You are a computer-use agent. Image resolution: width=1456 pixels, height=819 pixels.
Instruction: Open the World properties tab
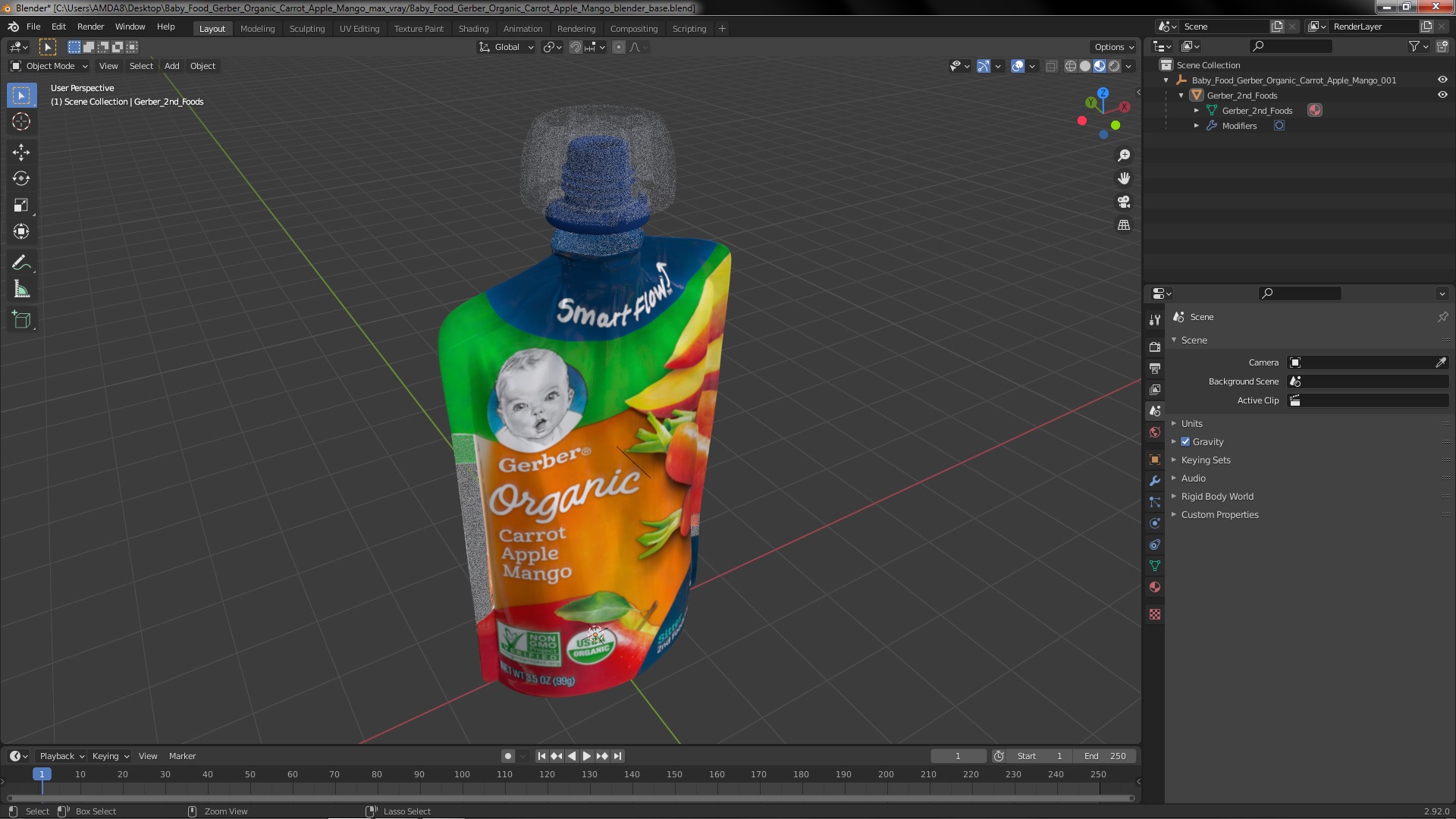[x=1155, y=432]
